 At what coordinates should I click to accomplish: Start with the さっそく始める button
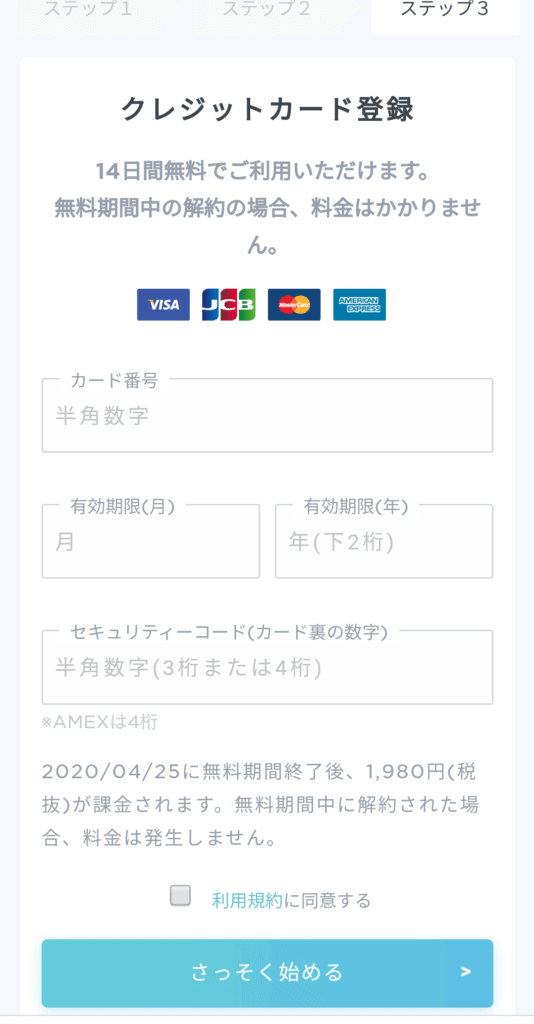pyautogui.click(x=267, y=973)
